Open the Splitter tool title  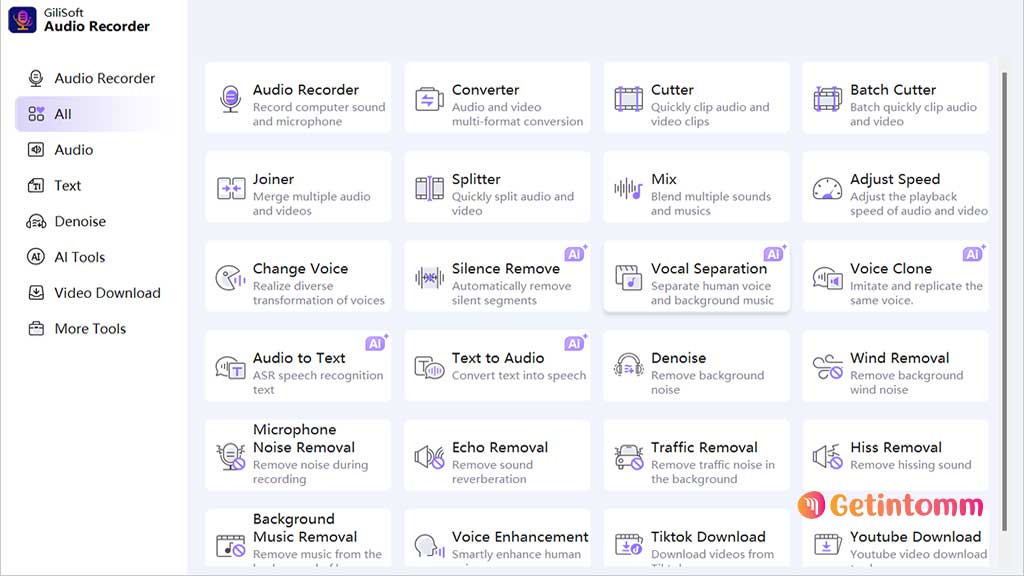[x=476, y=180]
